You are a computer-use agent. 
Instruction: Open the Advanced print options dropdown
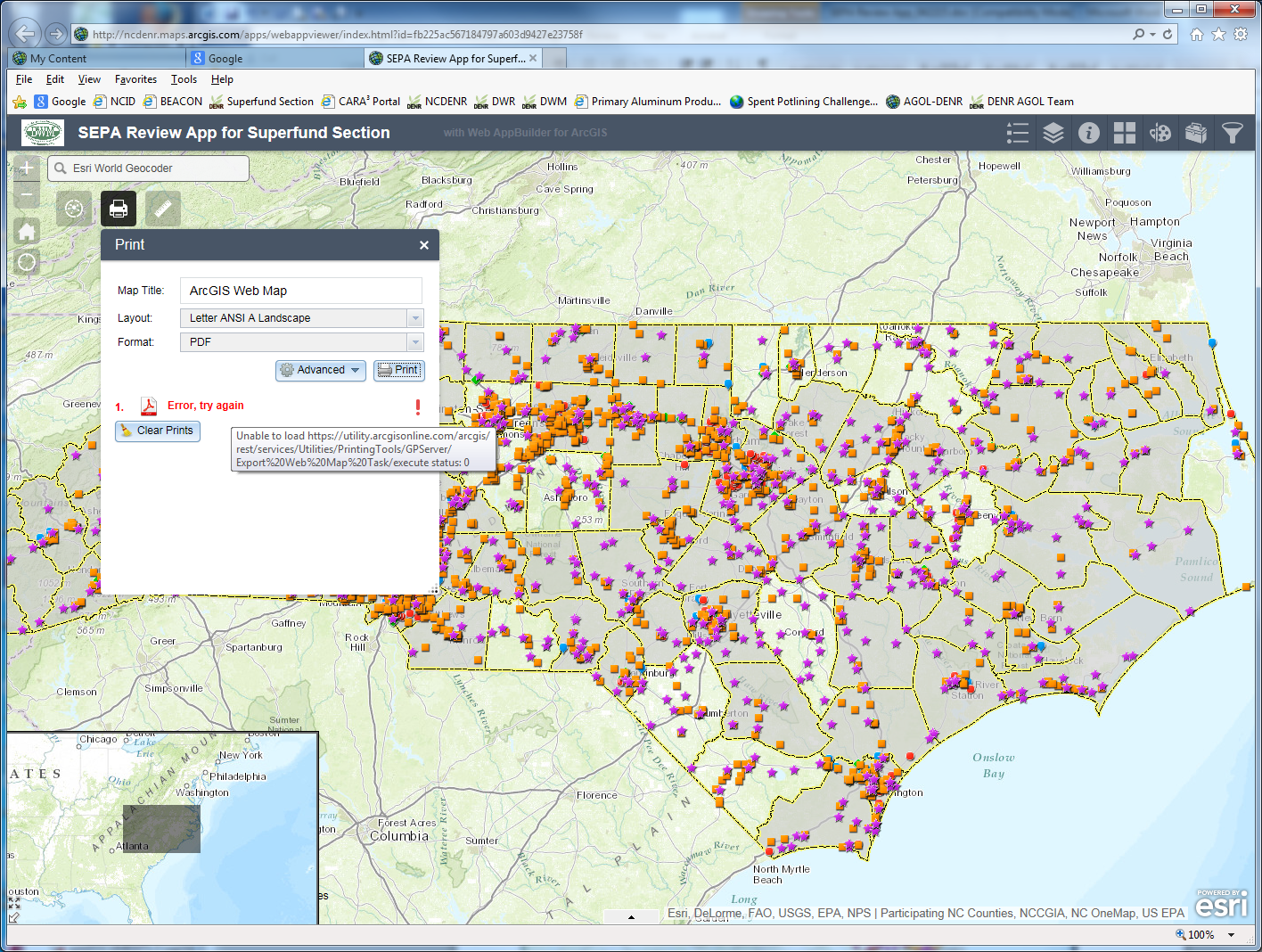coord(321,370)
